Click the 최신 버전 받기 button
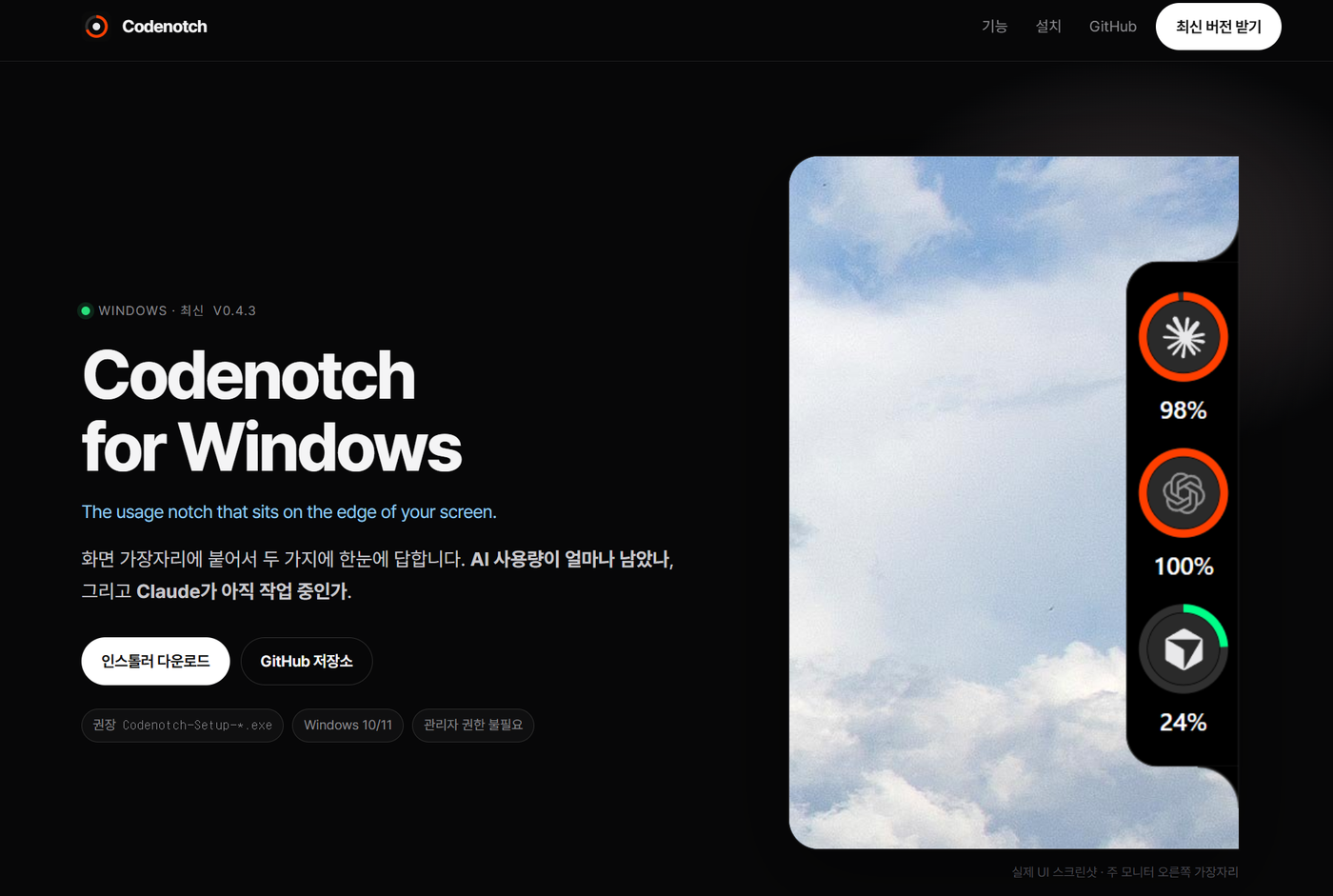 click(x=1218, y=27)
